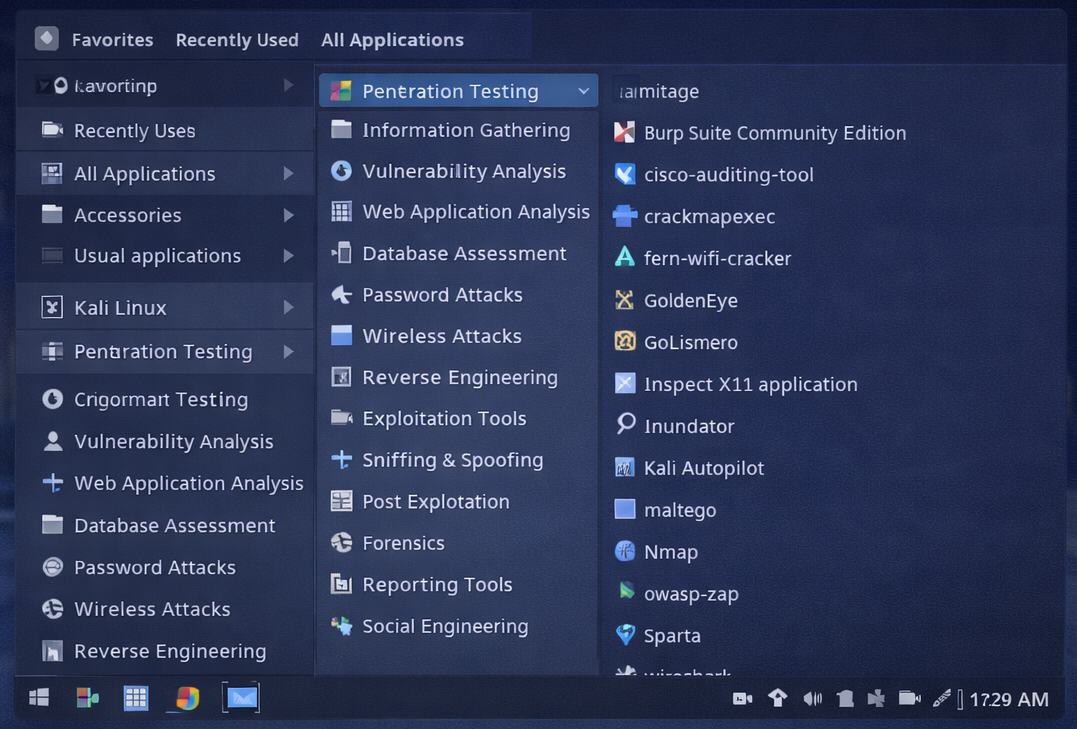Open fern-wifi-cracker icon

click(x=624, y=258)
